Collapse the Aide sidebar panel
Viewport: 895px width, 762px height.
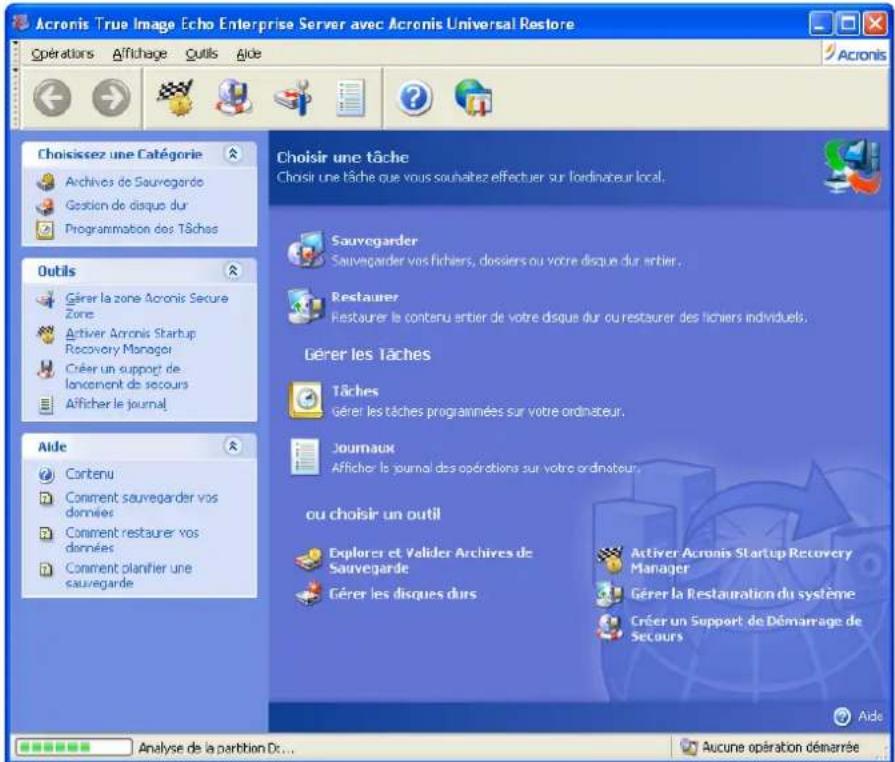[x=233, y=446]
